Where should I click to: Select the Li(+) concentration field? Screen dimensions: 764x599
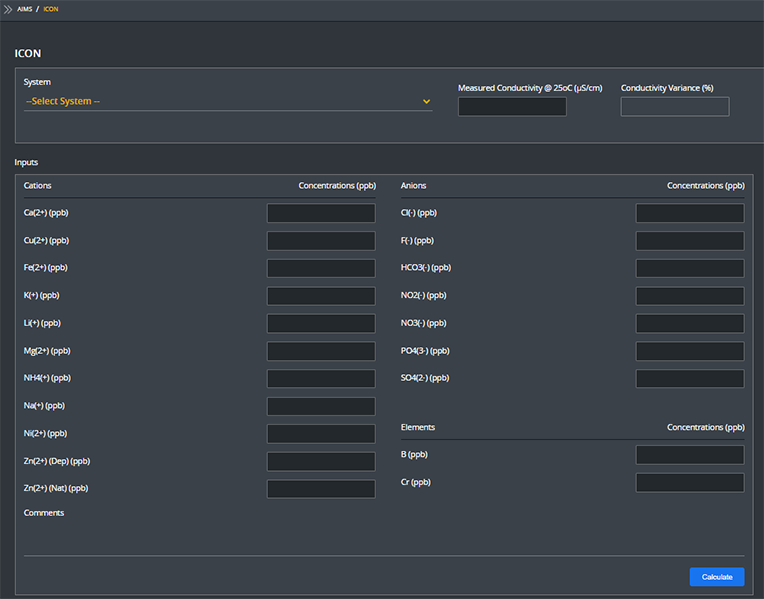[x=321, y=323]
